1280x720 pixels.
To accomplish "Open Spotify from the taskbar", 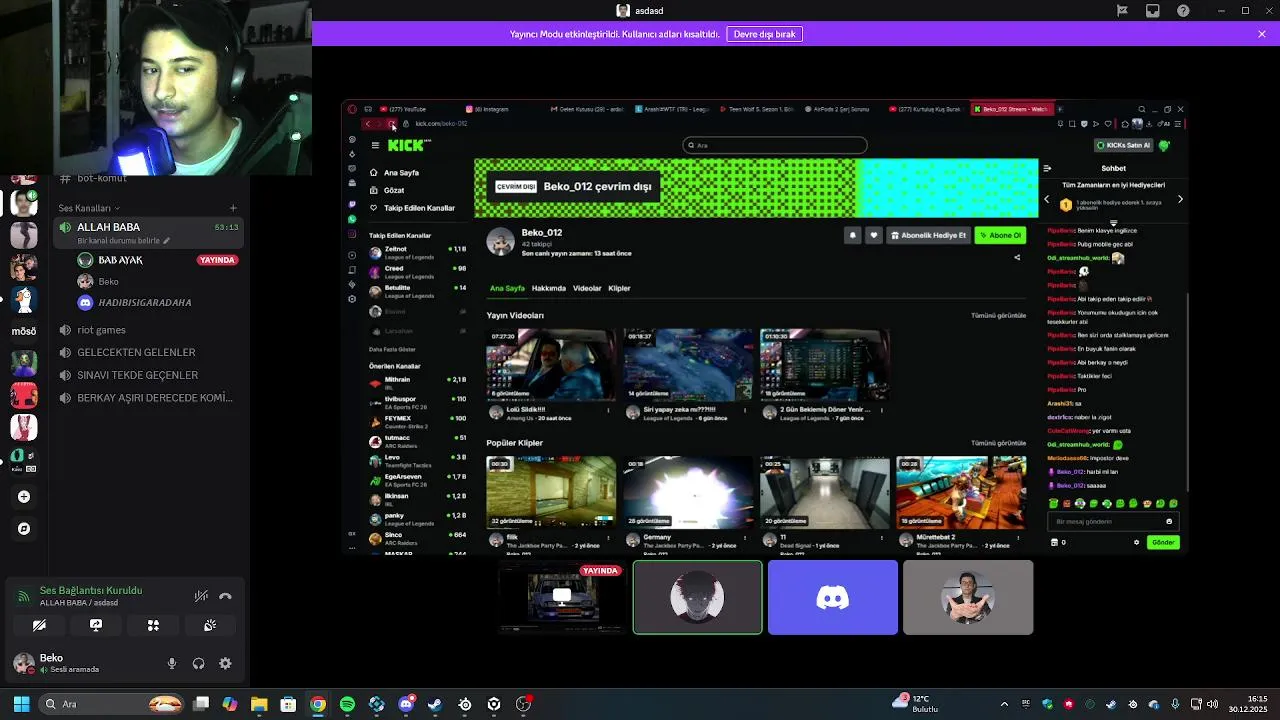I will coord(347,704).
